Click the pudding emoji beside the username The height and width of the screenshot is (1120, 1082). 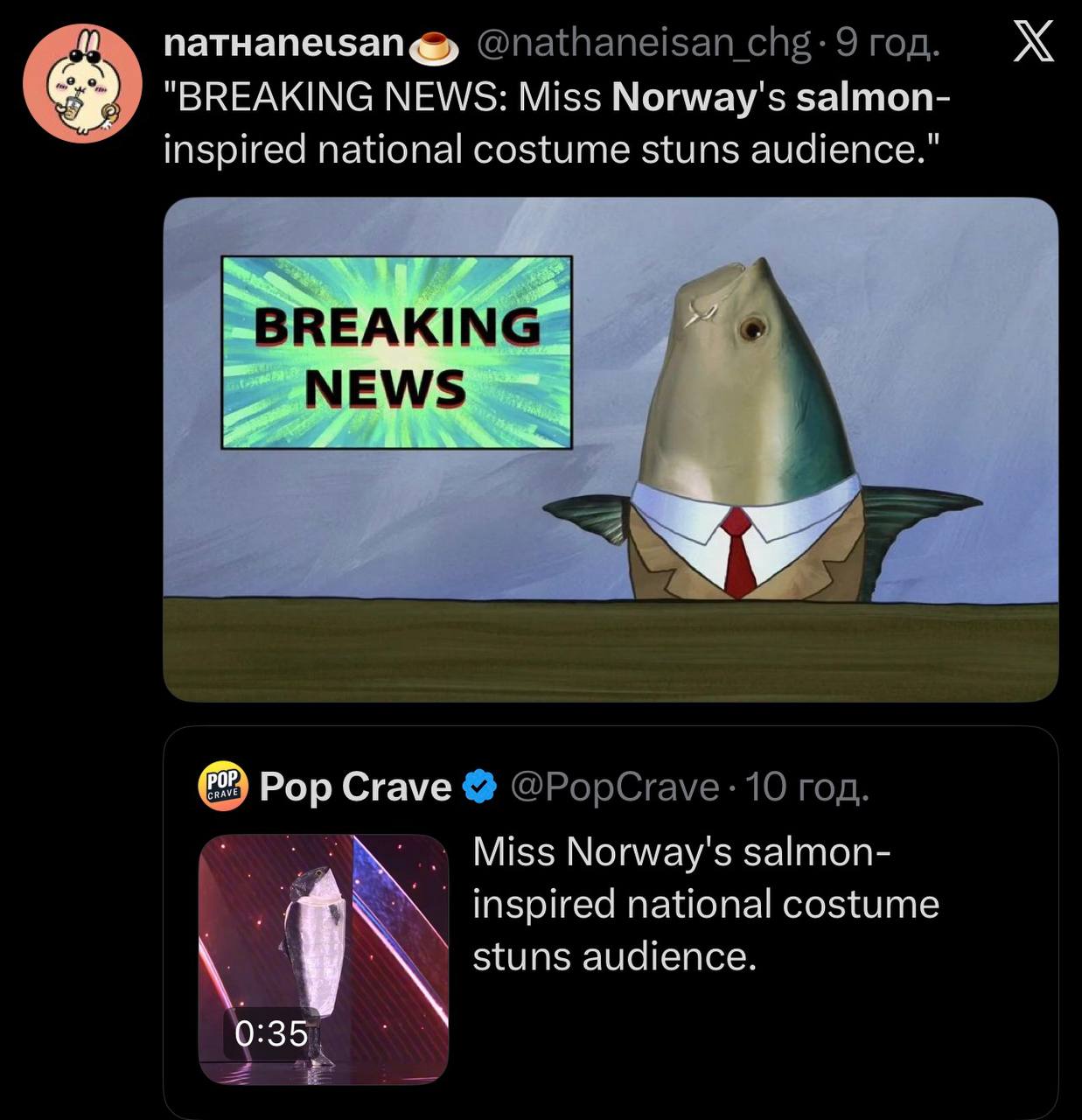435,47
